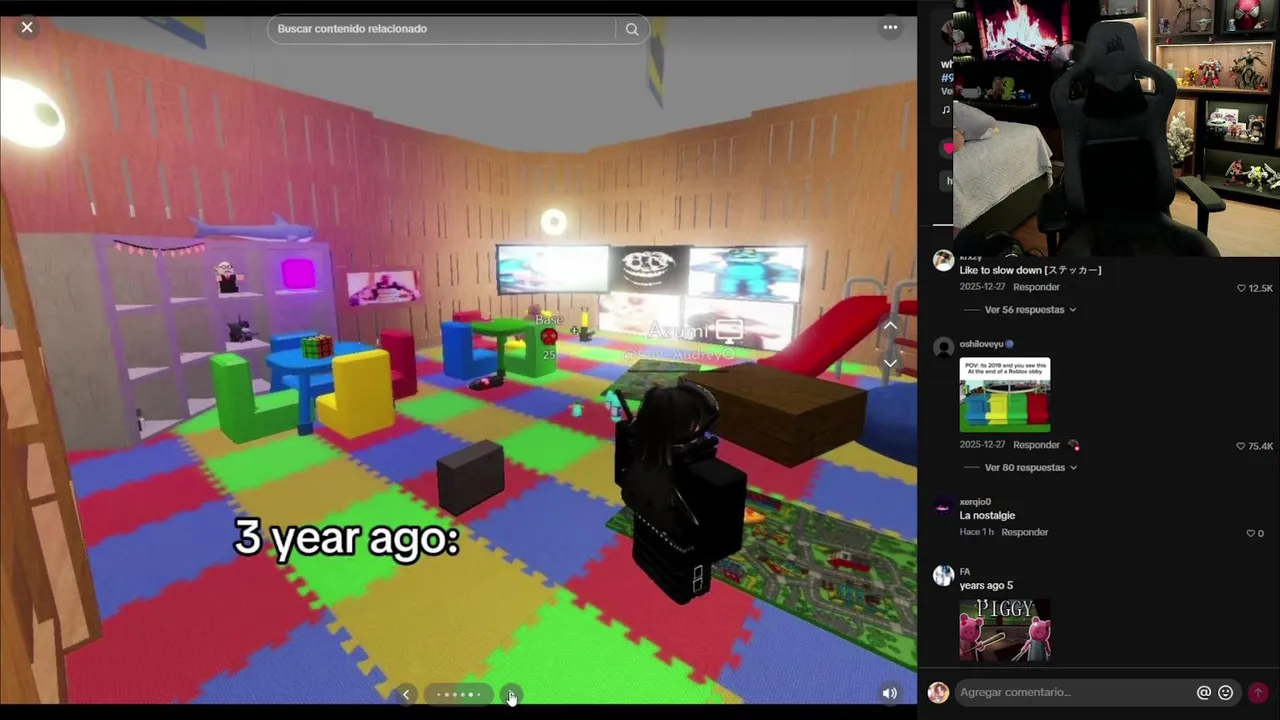This screenshot has height=720, width=1280.
Task: Like the video with the pink heart
Action: (x=948, y=148)
